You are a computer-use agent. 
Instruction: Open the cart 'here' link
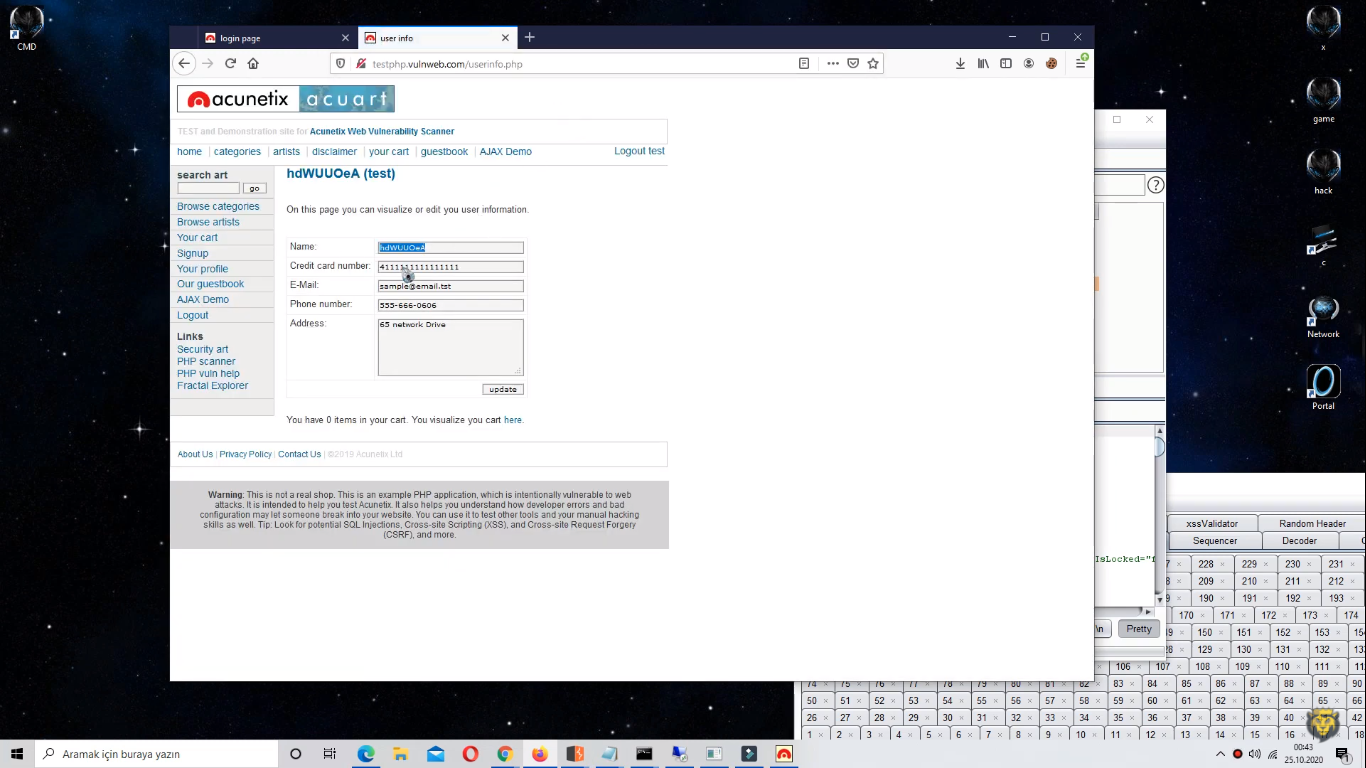tap(513, 420)
